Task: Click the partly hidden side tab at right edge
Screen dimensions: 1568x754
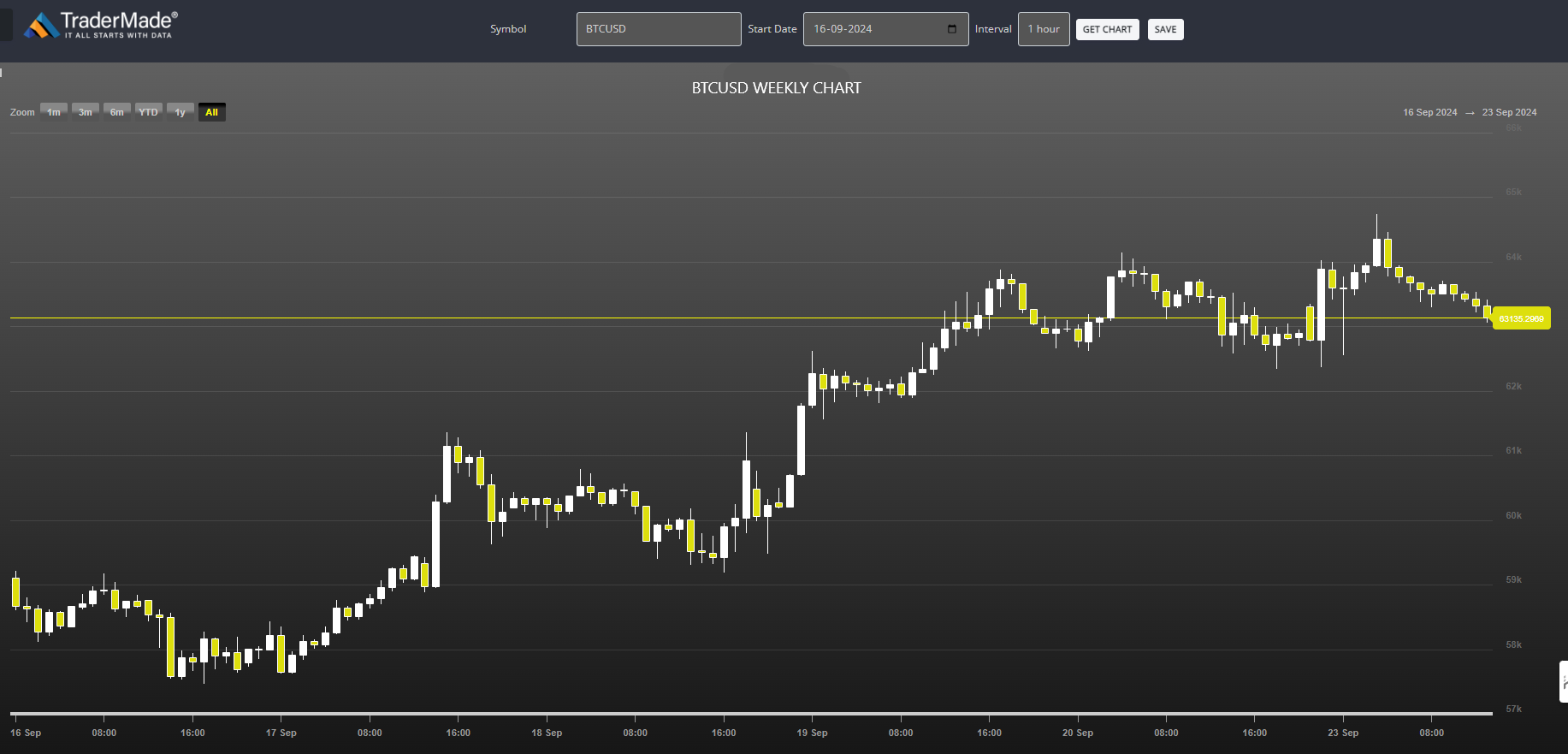Action: coord(1564,682)
